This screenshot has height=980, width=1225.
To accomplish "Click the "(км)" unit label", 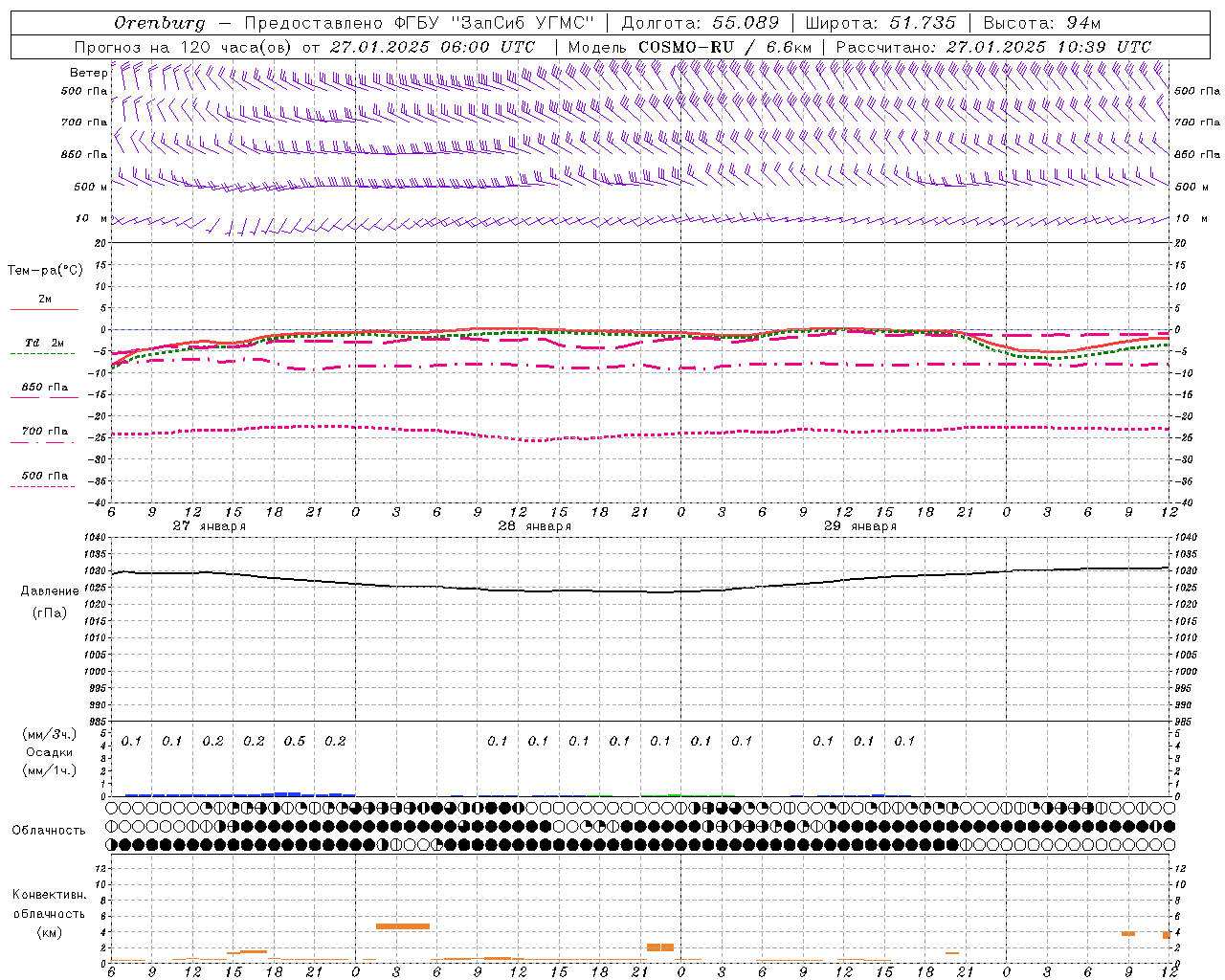I will tap(50, 932).
